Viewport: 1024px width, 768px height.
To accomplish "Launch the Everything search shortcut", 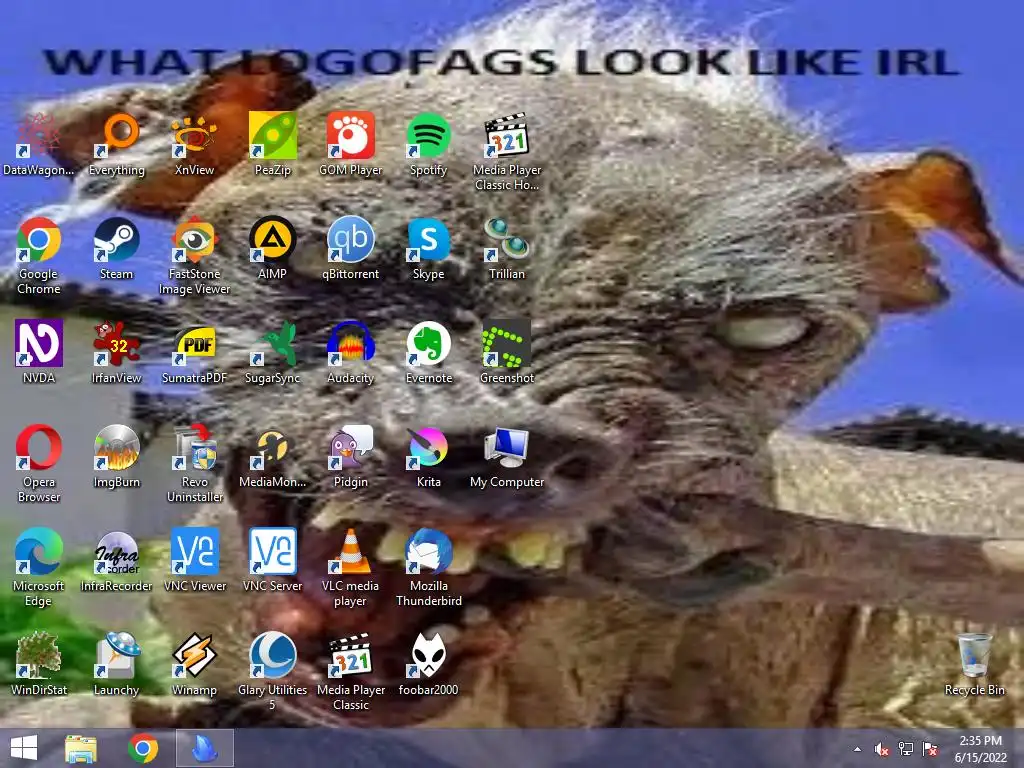I will pyautogui.click(x=117, y=145).
